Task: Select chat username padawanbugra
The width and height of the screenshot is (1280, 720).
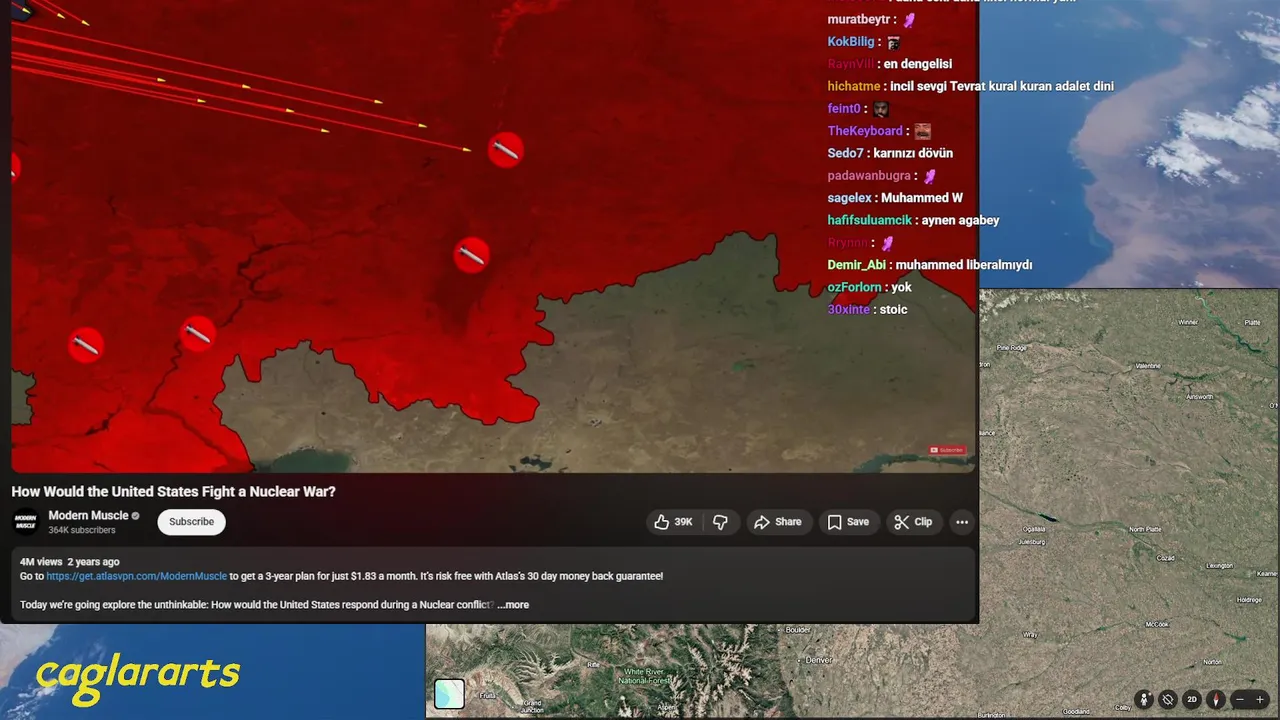Action: [869, 176]
